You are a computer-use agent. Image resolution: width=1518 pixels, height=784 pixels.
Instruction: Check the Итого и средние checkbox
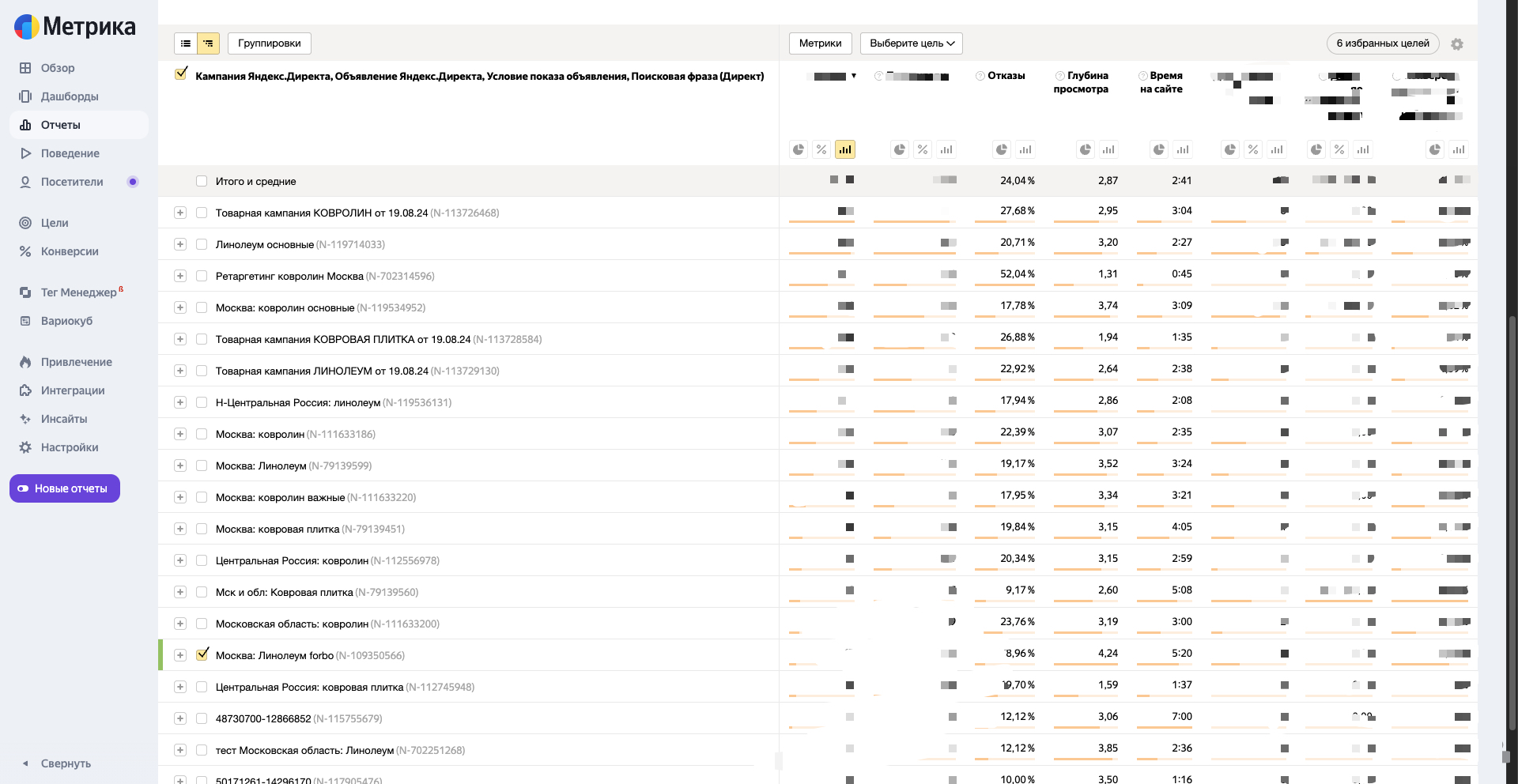202,181
